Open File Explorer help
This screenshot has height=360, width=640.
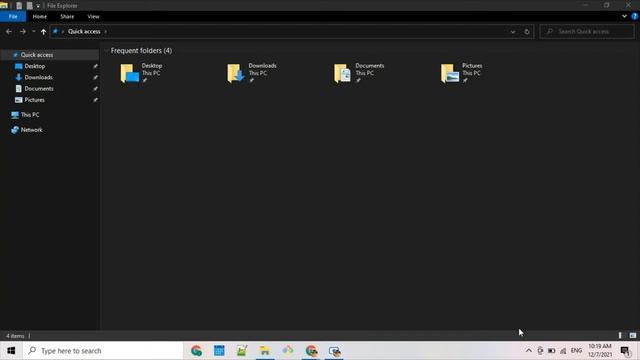click(634, 16)
